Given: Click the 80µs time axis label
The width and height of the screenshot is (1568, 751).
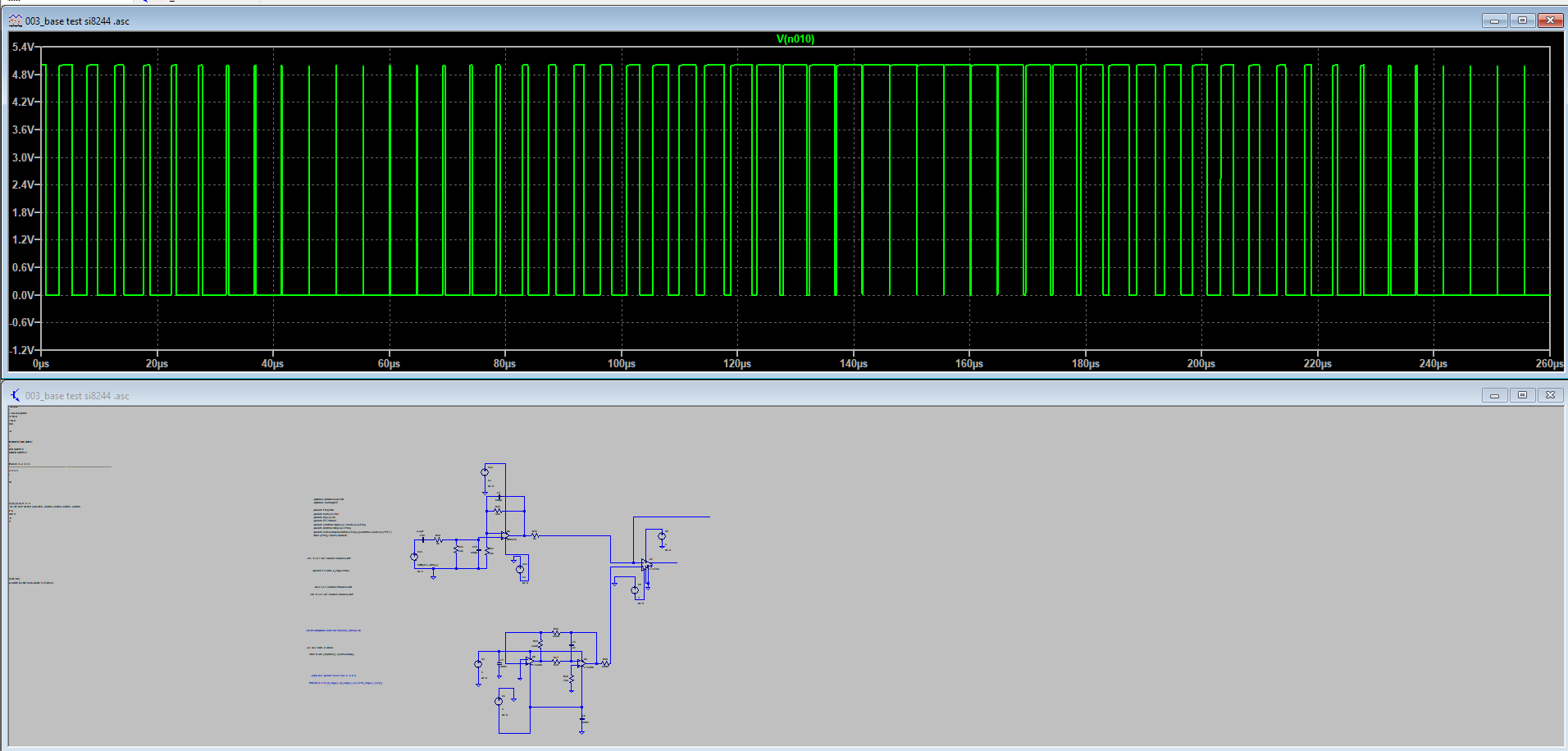Looking at the screenshot, I should [505, 363].
